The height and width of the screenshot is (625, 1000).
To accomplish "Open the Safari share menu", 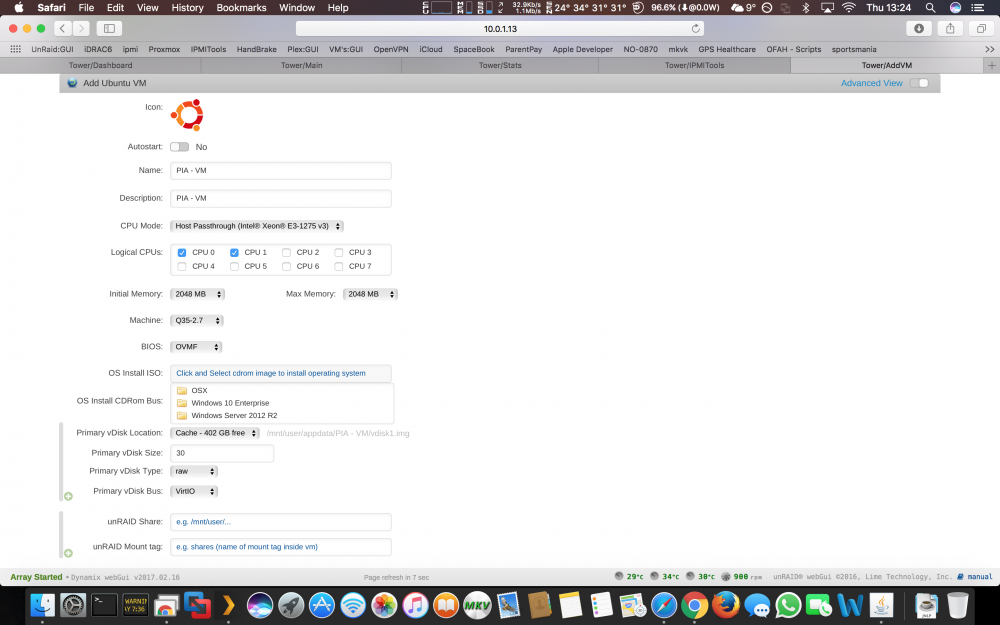I will pyautogui.click(x=950, y=28).
